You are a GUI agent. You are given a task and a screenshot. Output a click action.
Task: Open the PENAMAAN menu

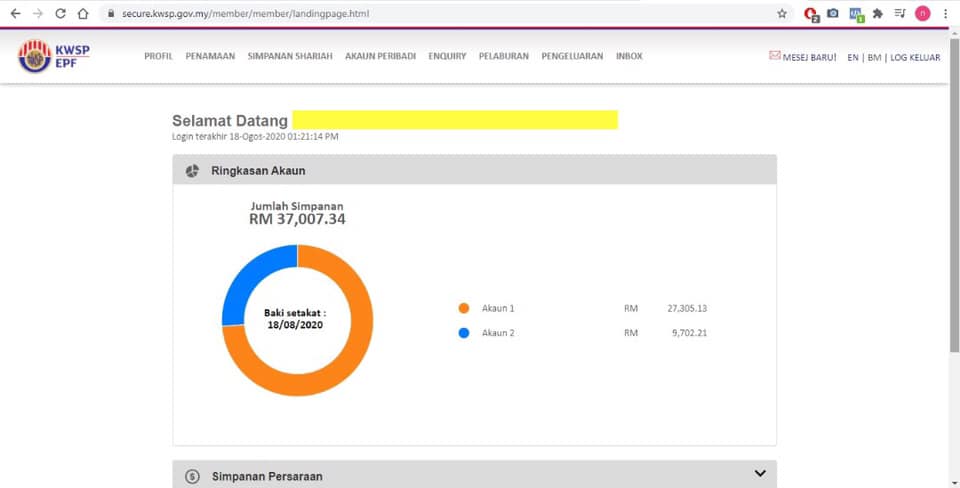pos(210,56)
